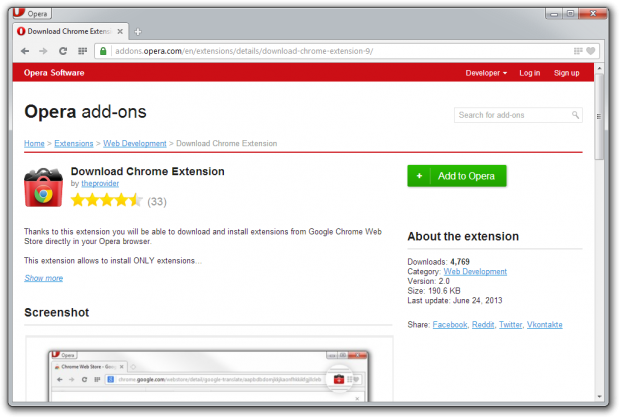This screenshot has width=620, height=418.
Task: Click the scrollbar down arrow
Action: click(x=599, y=396)
